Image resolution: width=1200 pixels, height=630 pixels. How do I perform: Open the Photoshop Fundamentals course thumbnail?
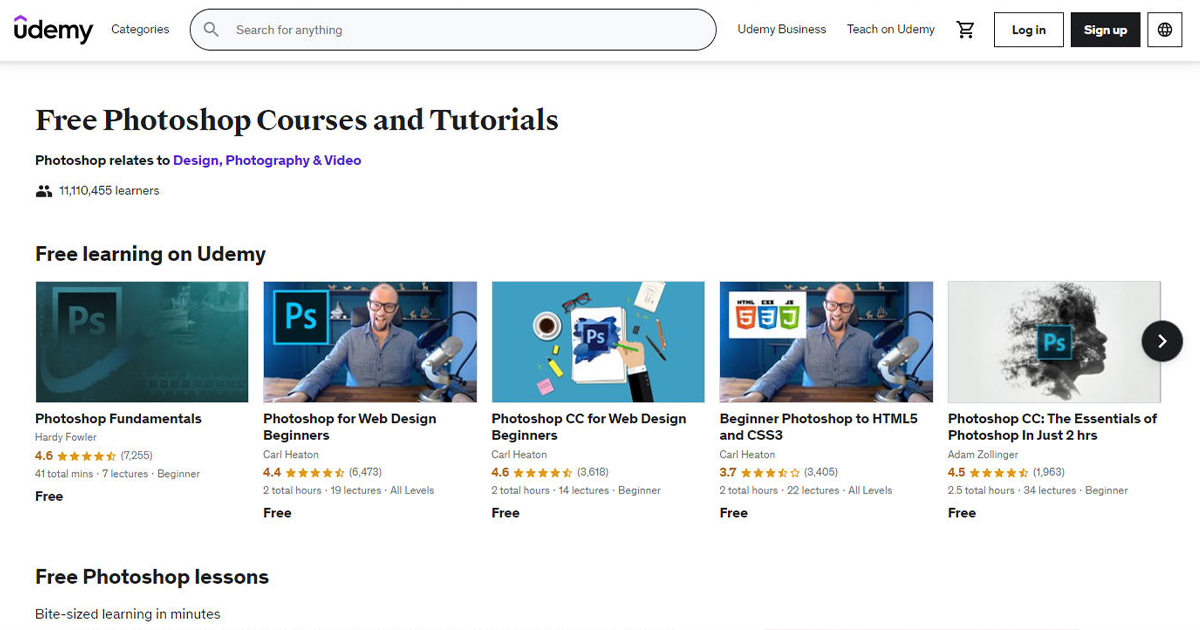141,341
